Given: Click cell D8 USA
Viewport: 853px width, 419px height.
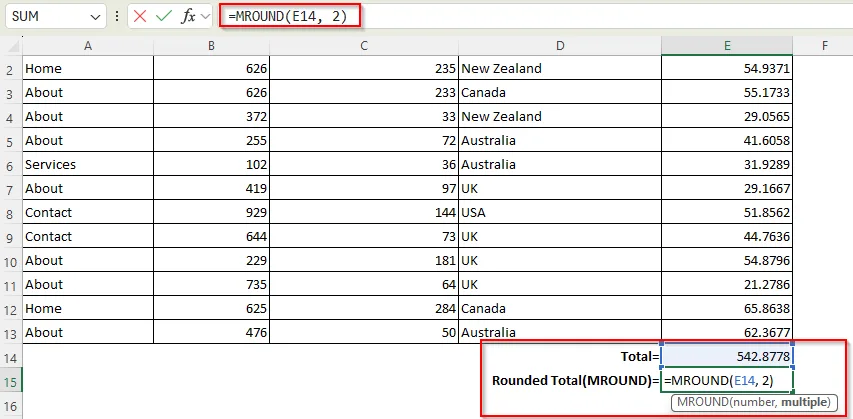Looking at the screenshot, I should (560, 212).
